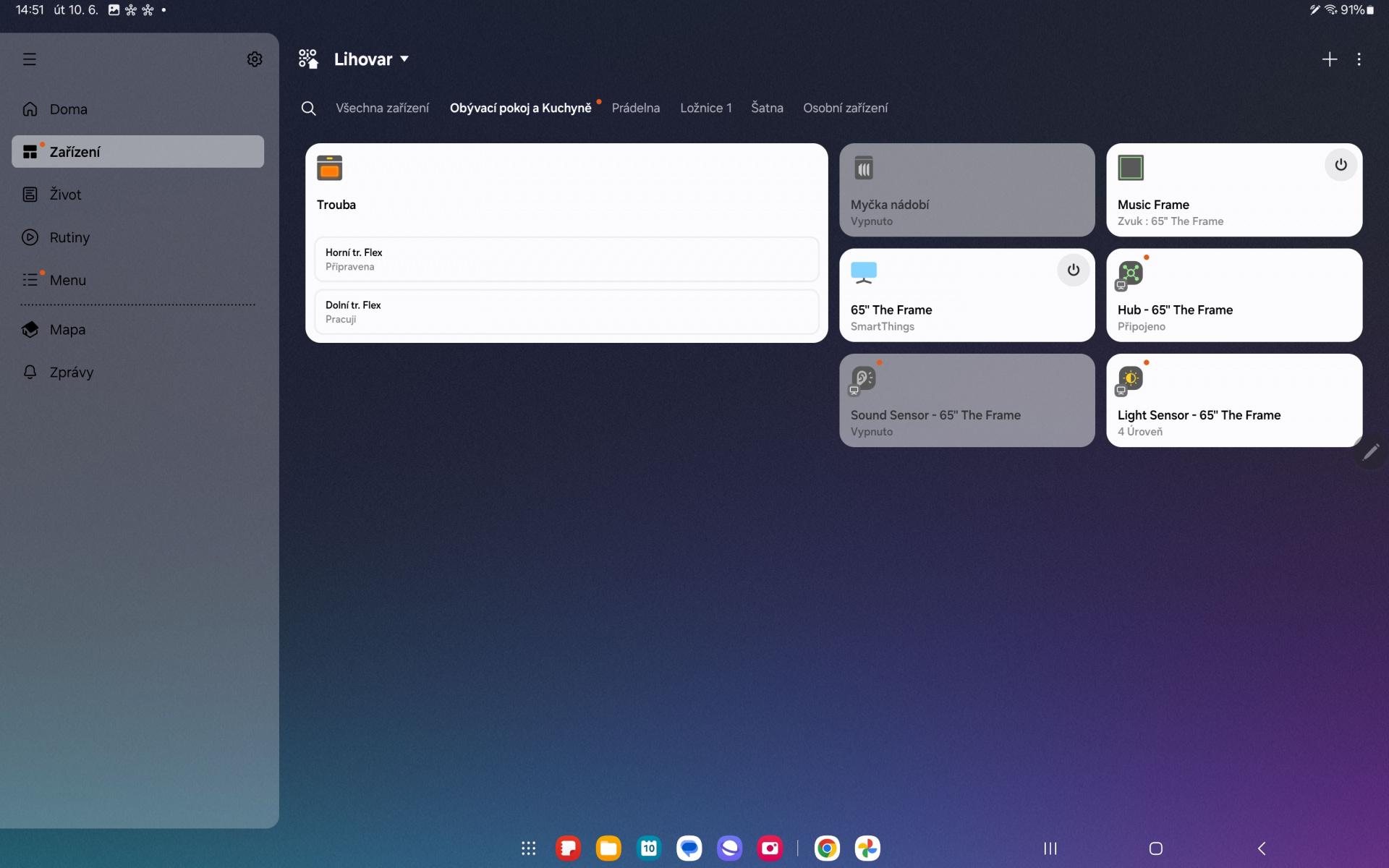The image size is (1389, 868).
Task: Click the Trouba oven icon
Action: tap(330, 168)
